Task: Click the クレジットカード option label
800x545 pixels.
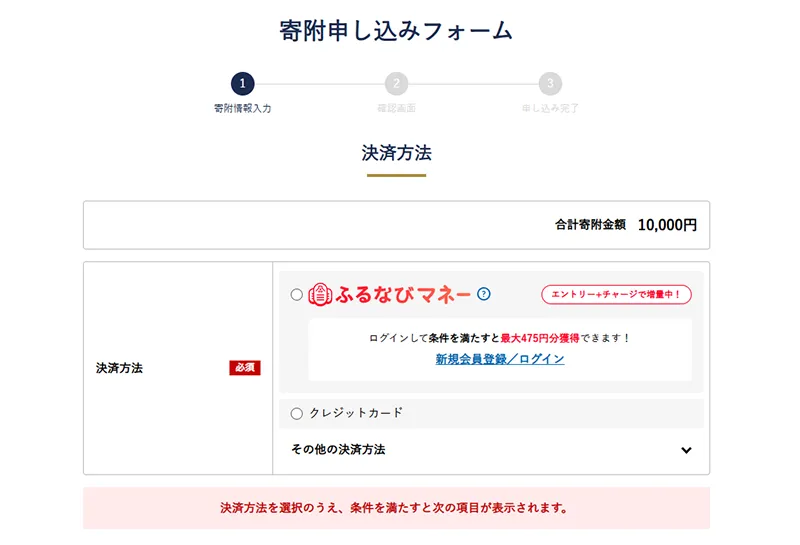Action: click(356, 413)
